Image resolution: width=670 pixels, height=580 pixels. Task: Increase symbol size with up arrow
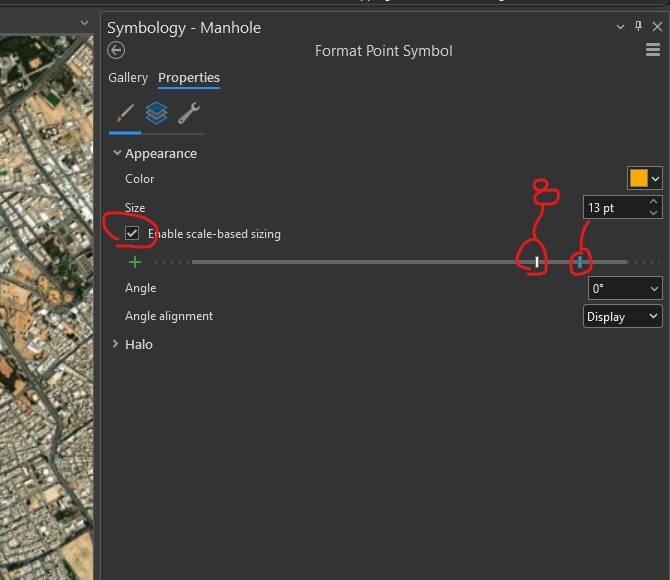click(654, 202)
